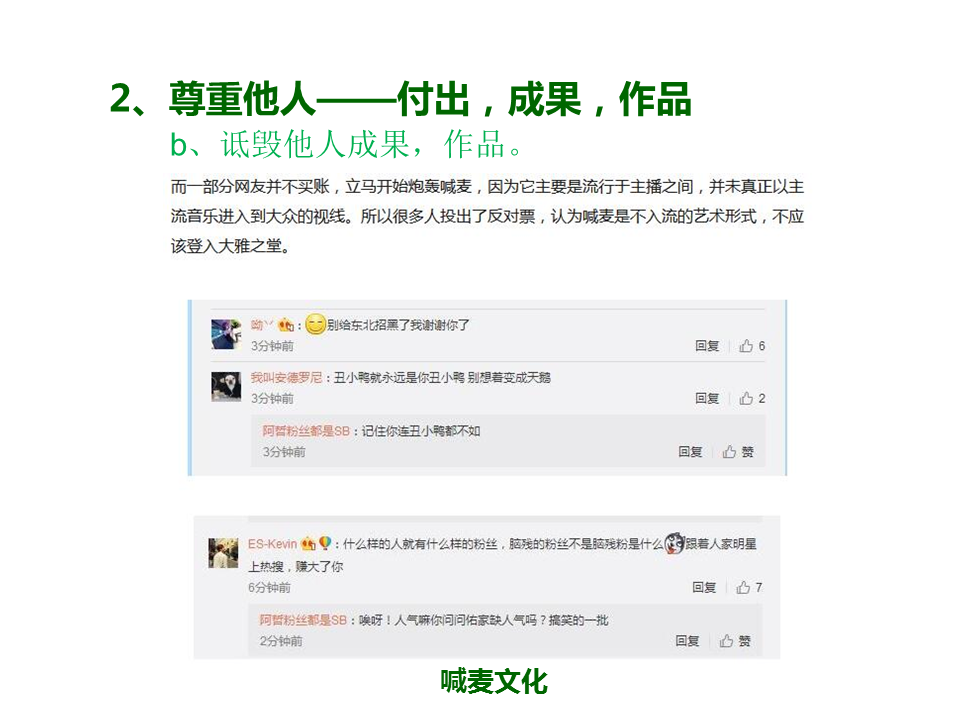The height and width of the screenshot is (720, 960).
Task: Click the 喊麦文化 caption text
Action: (x=494, y=681)
